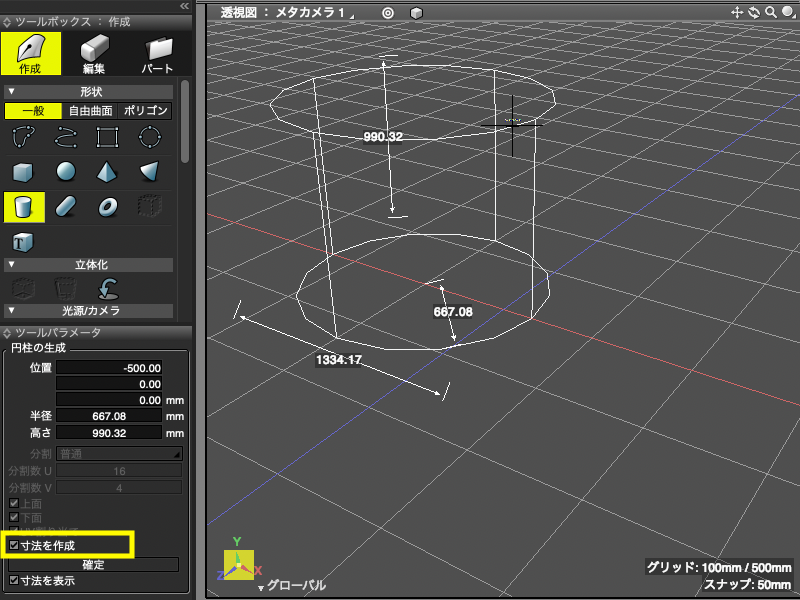Select the capsule primitive tool
The height and width of the screenshot is (600, 800).
click(x=66, y=207)
